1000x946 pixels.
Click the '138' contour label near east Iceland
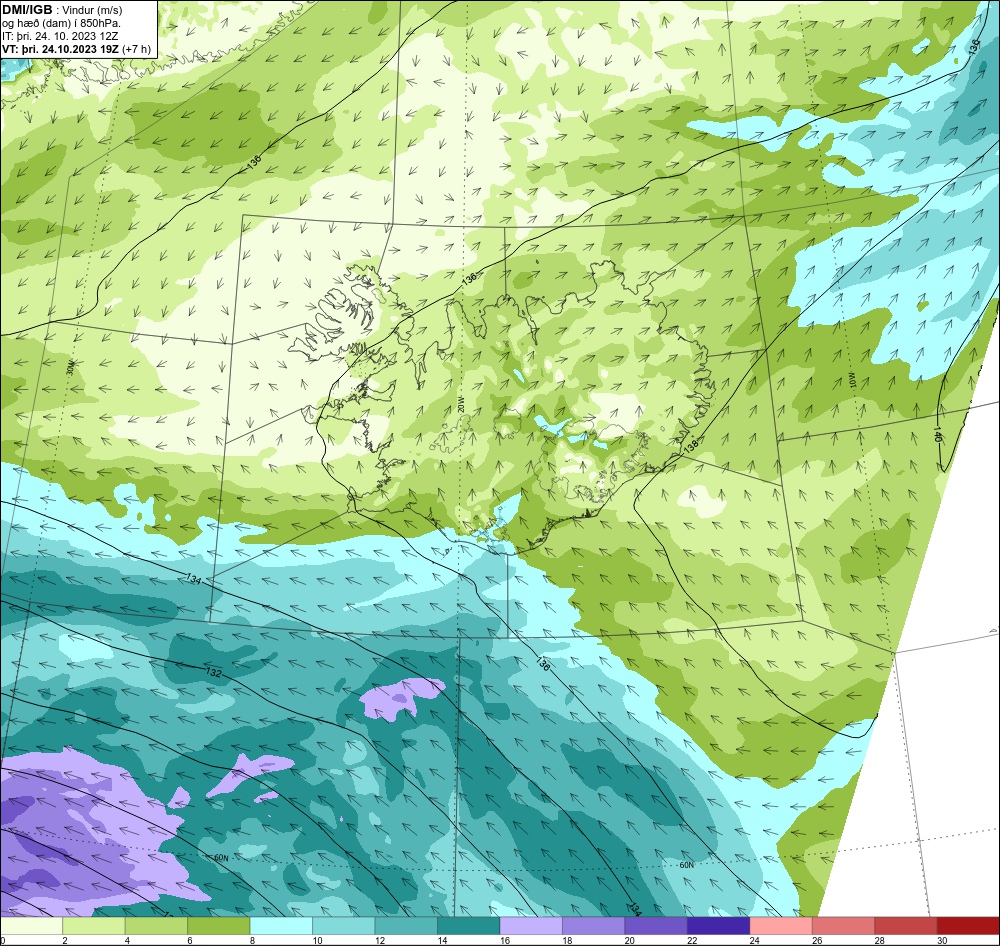[691, 445]
